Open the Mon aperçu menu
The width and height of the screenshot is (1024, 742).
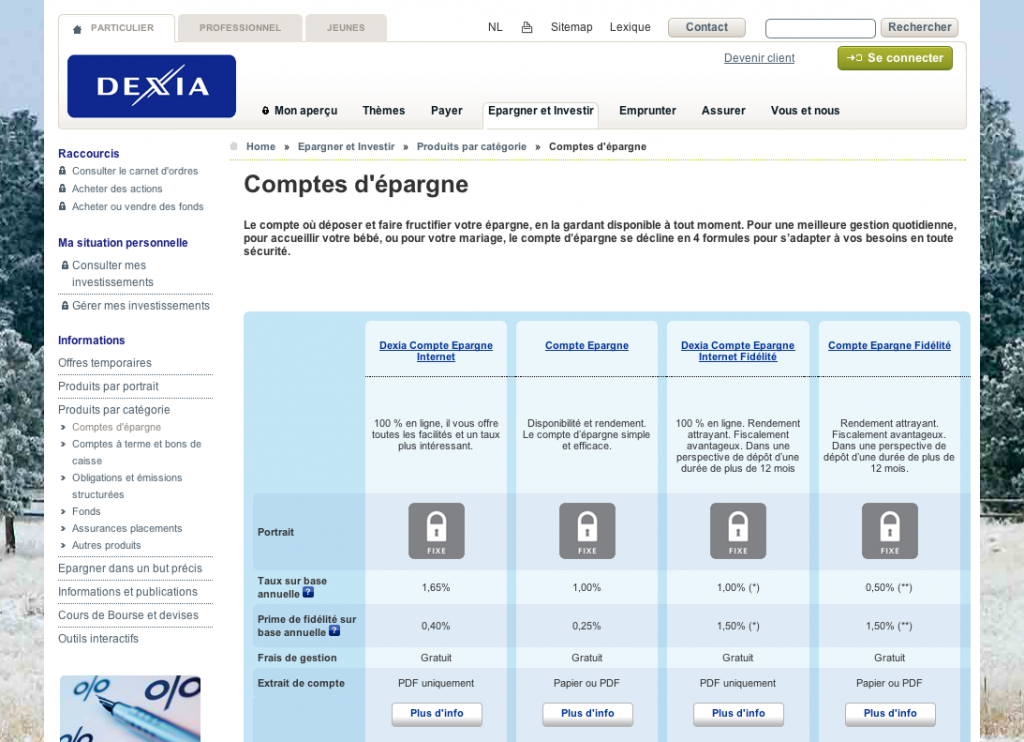pyautogui.click(x=300, y=110)
